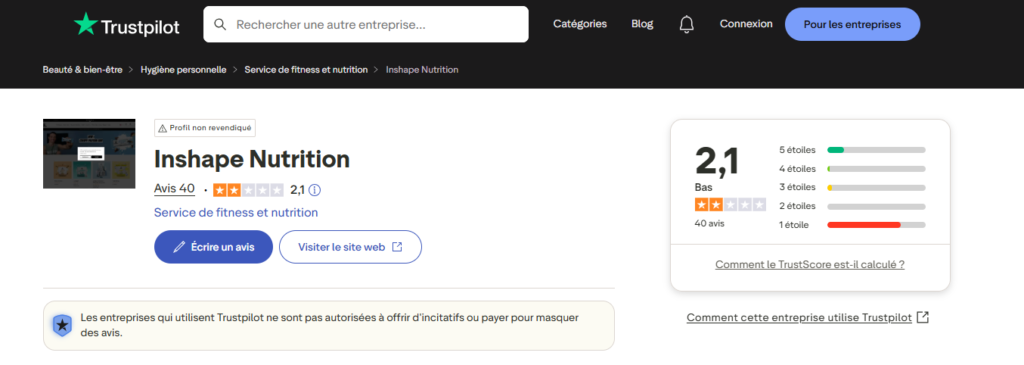Open Comment le TrustScore est-il calculé link
Image resolution: width=1024 pixels, height=365 pixels.
810,264
